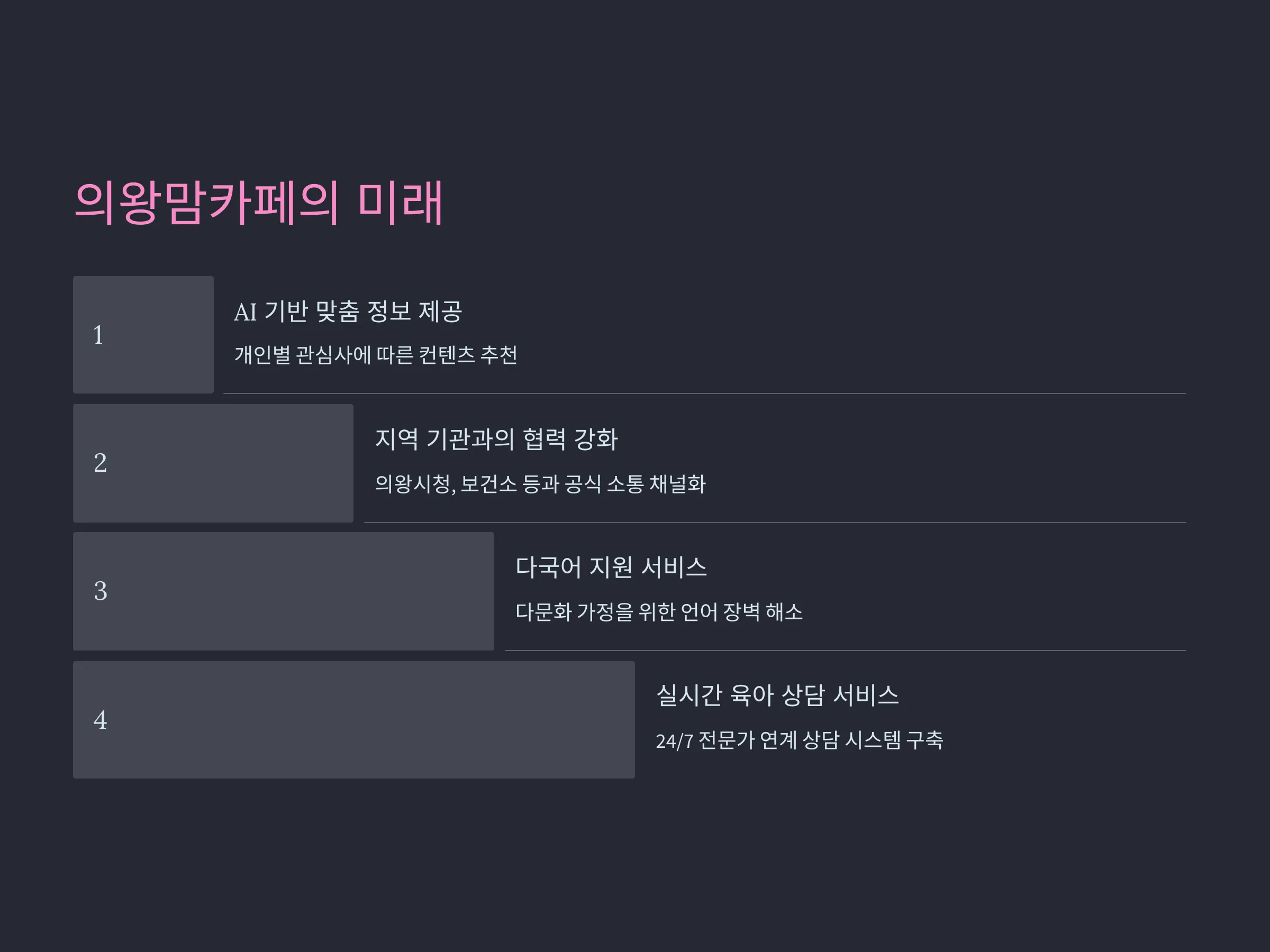This screenshot has width=1270, height=952.
Task: Click the text 다문화 가정을 위한 언어 장벽 해소
Action: pos(658,612)
